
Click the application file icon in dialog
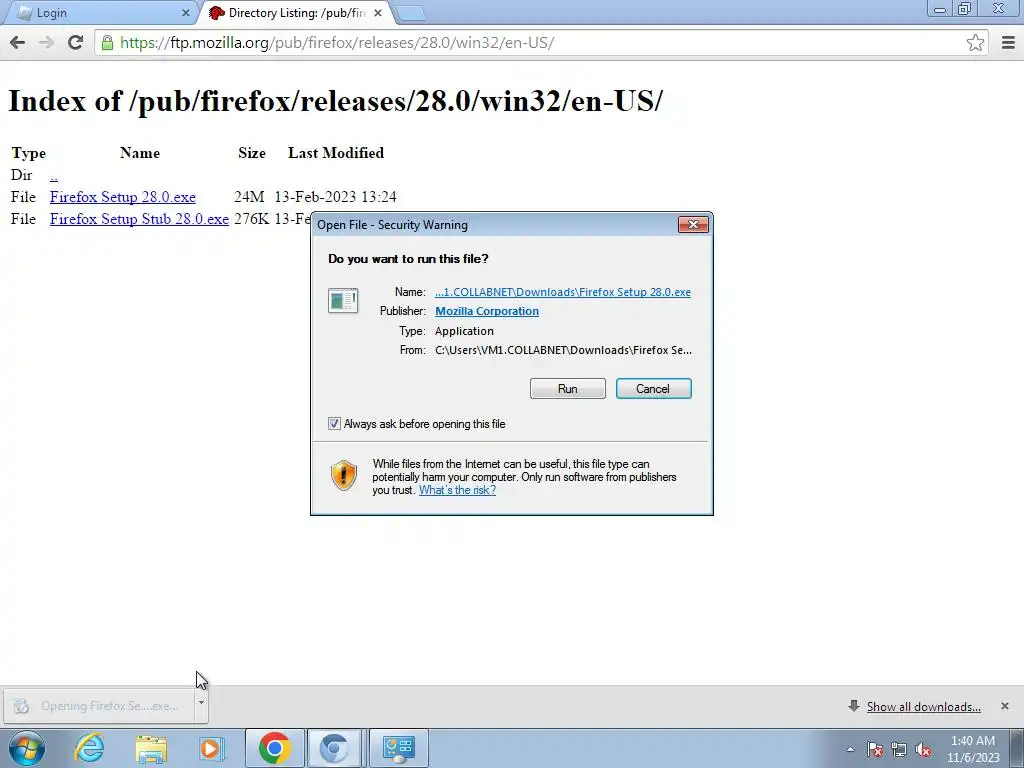coord(343,301)
